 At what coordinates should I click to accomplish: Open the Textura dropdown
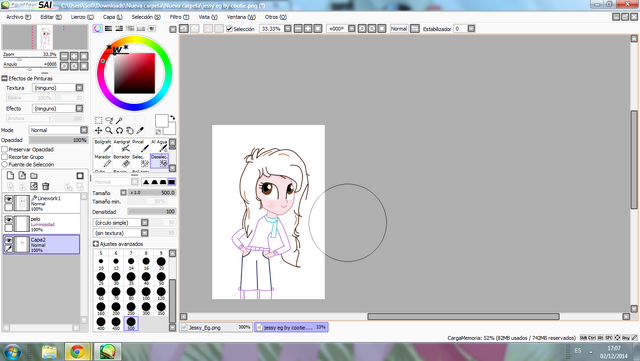[x=79, y=88]
